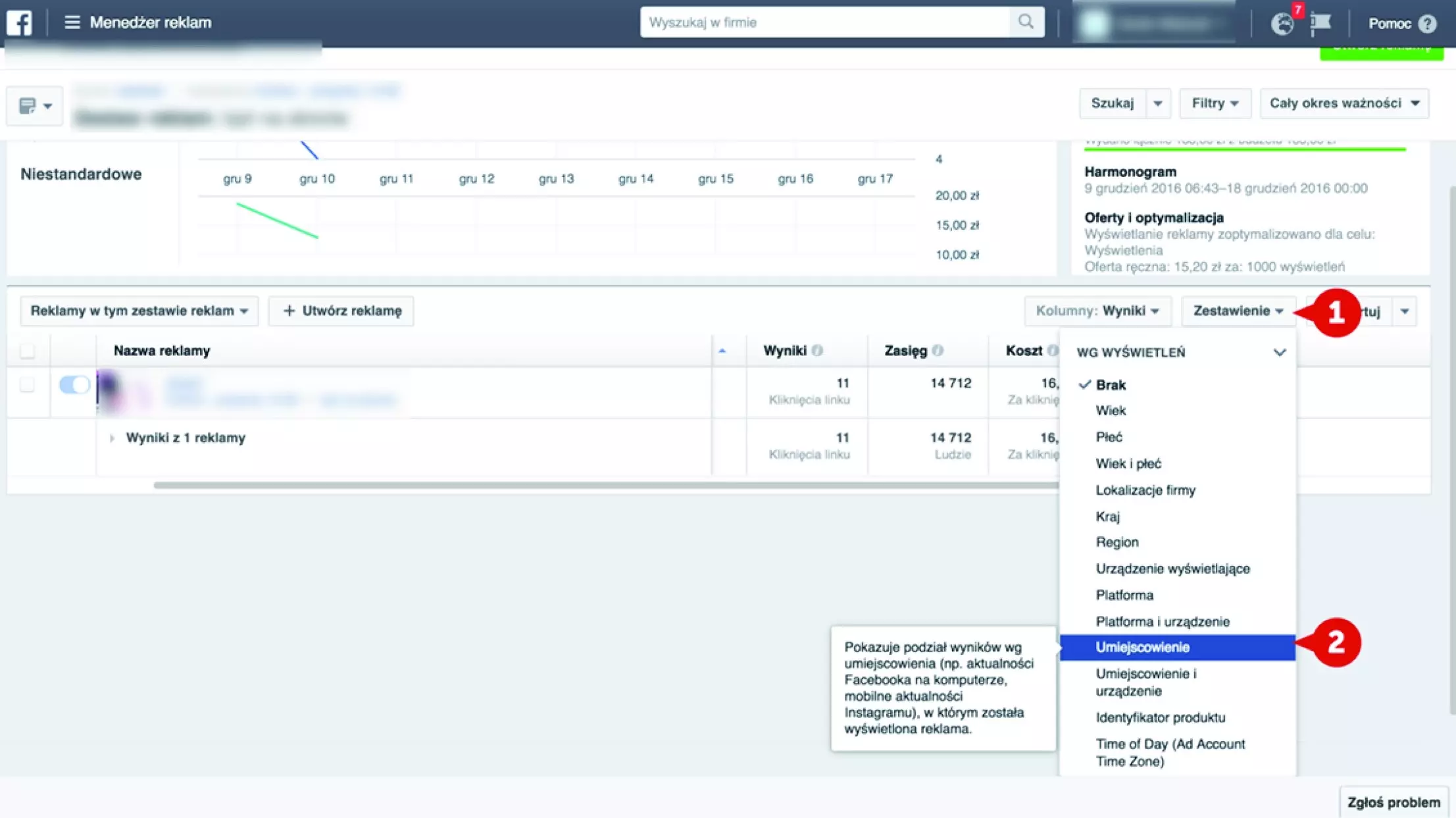Check the select-all ads header checkbox

point(27,351)
